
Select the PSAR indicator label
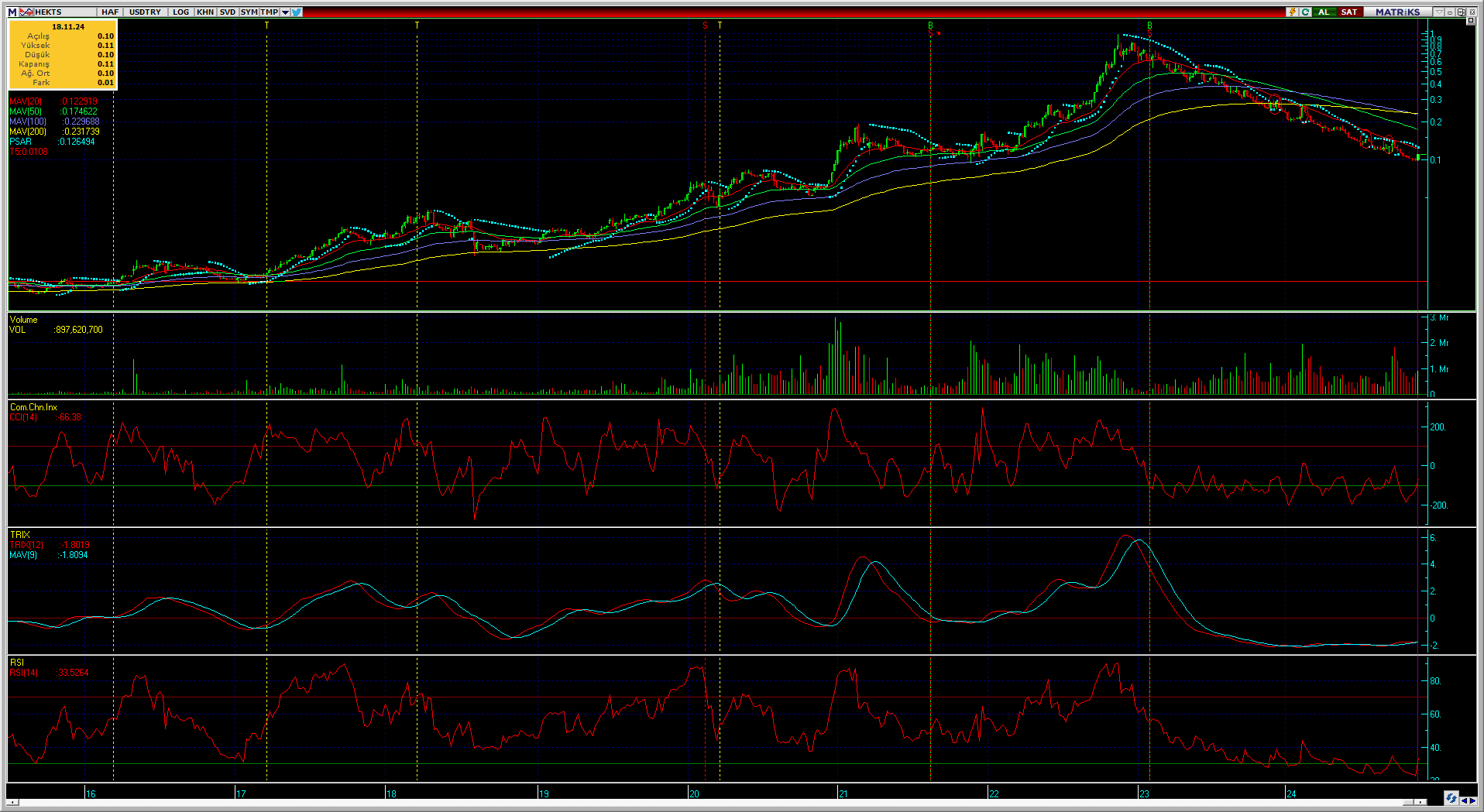[x=21, y=142]
